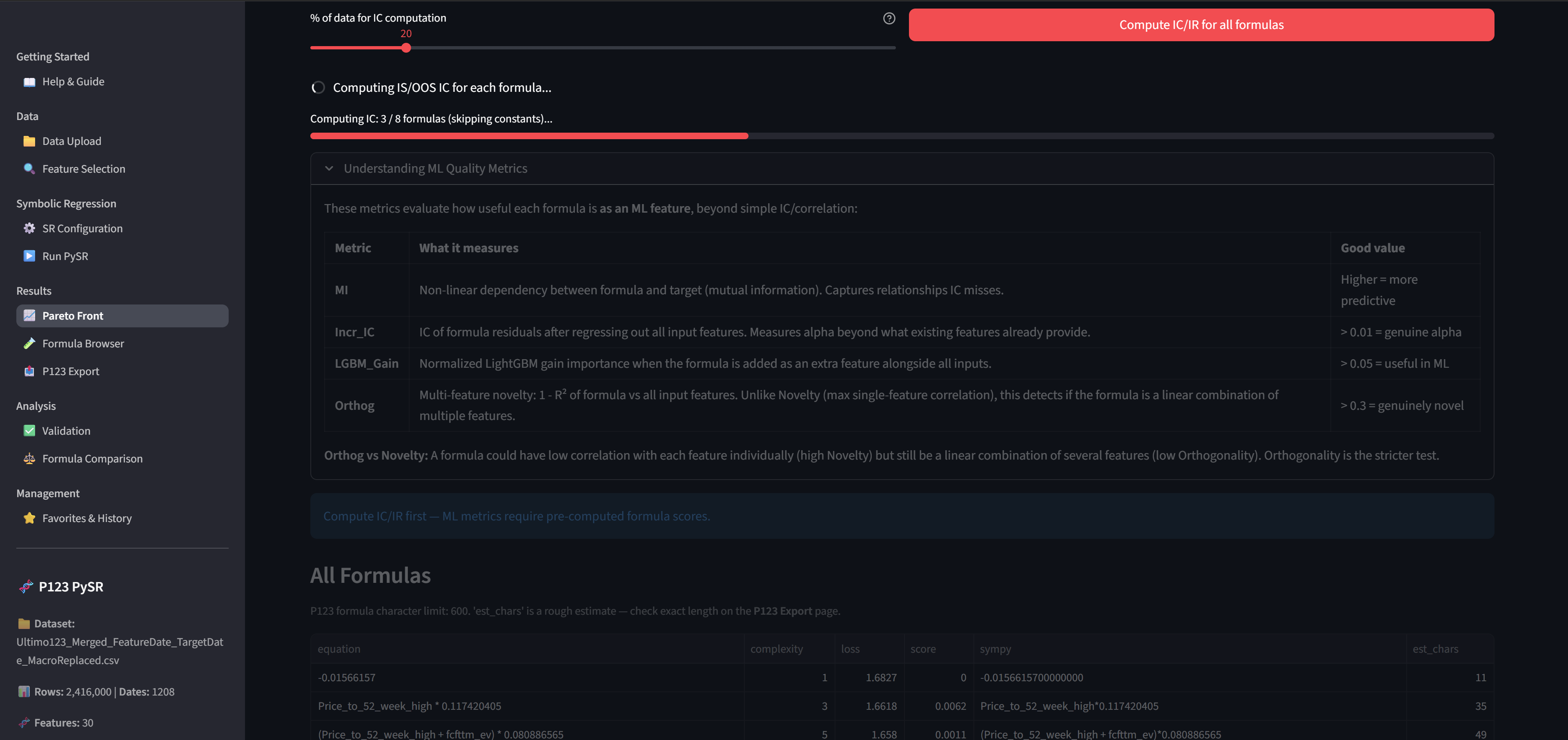The height and width of the screenshot is (740, 1568).
Task: Click the est_chars column header
Action: click(1435, 649)
